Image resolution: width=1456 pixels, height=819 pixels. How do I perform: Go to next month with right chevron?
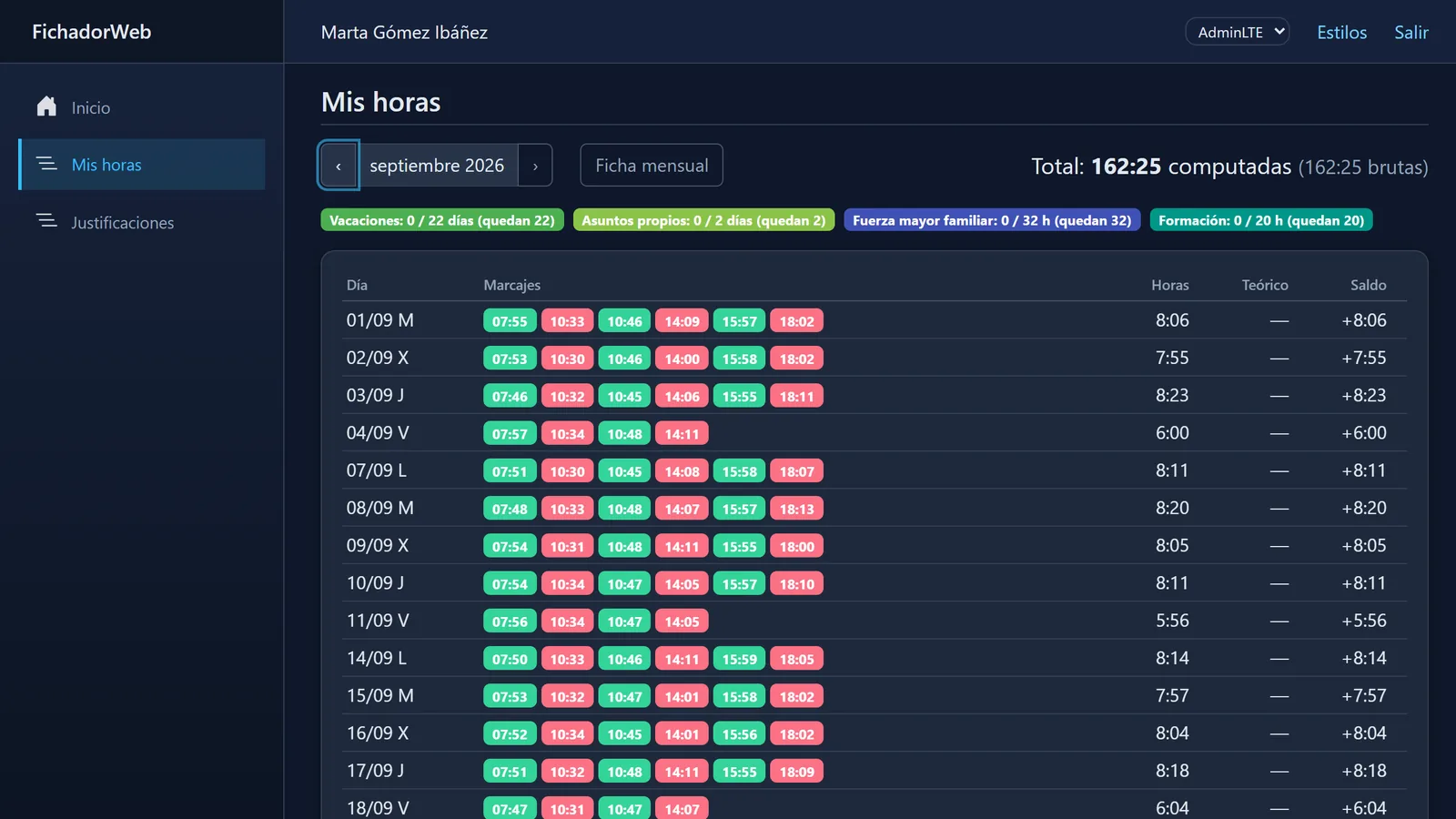(535, 165)
